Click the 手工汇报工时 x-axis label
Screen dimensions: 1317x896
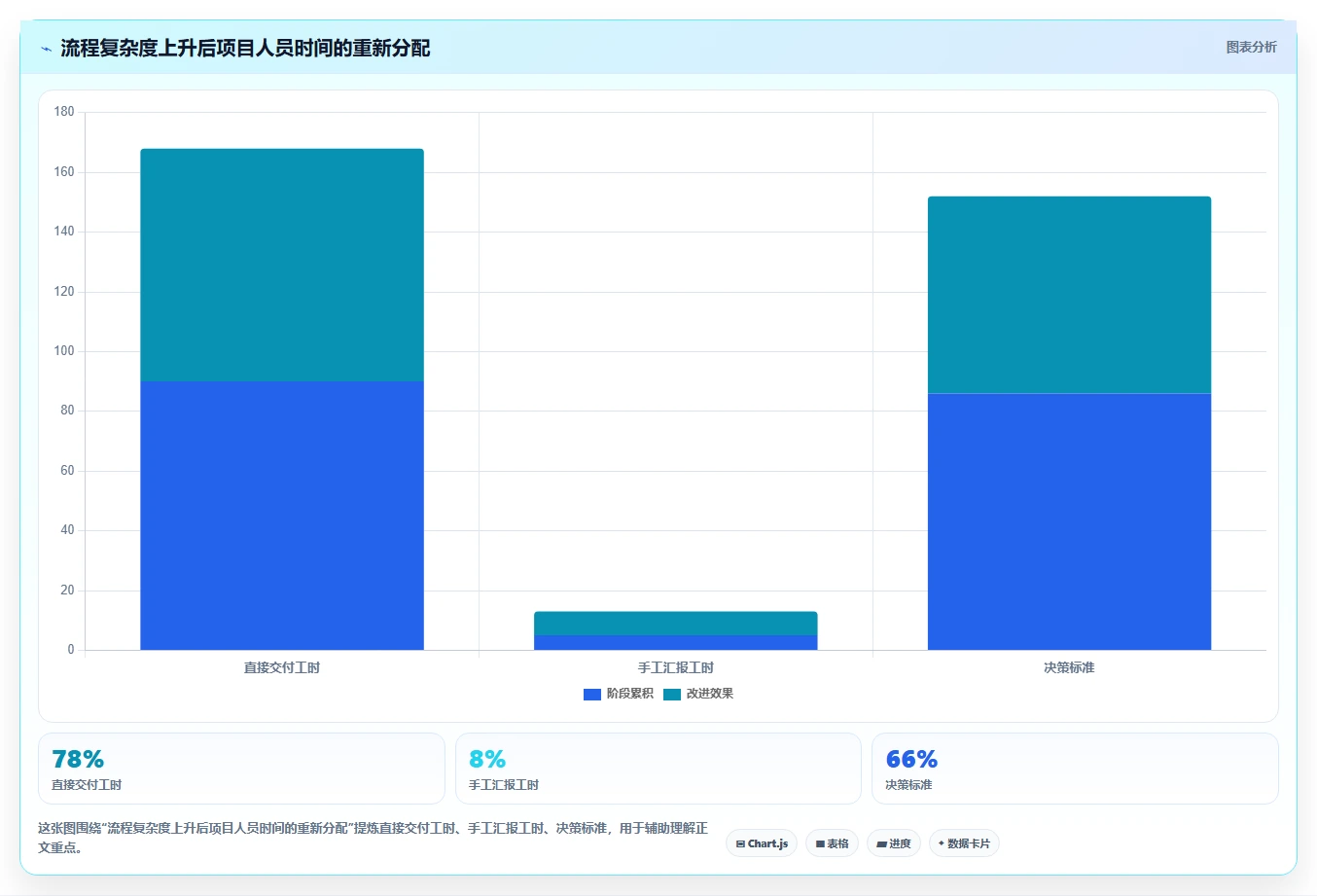[676, 667]
